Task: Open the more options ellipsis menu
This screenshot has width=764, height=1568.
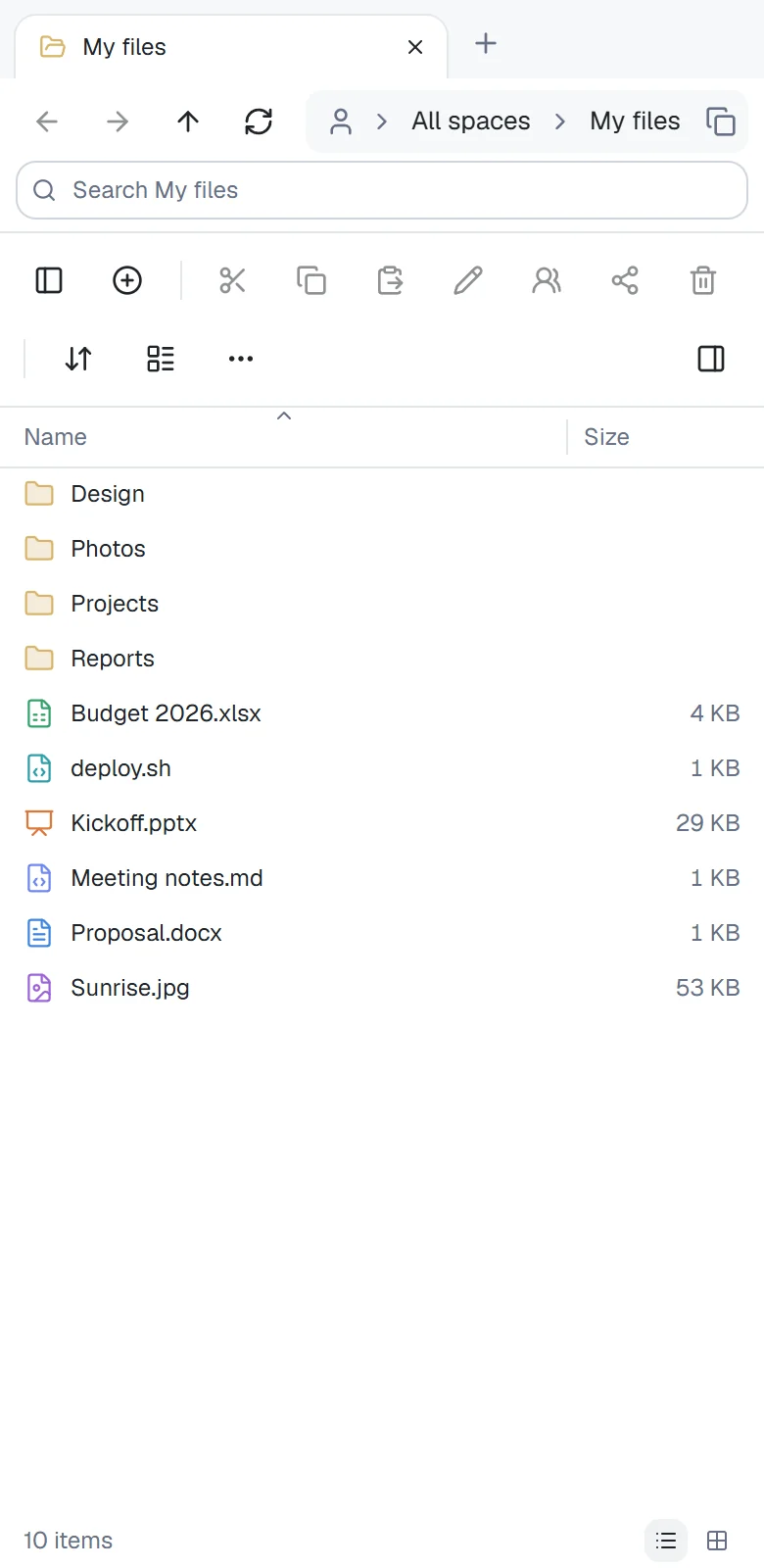Action: (241, 359)
